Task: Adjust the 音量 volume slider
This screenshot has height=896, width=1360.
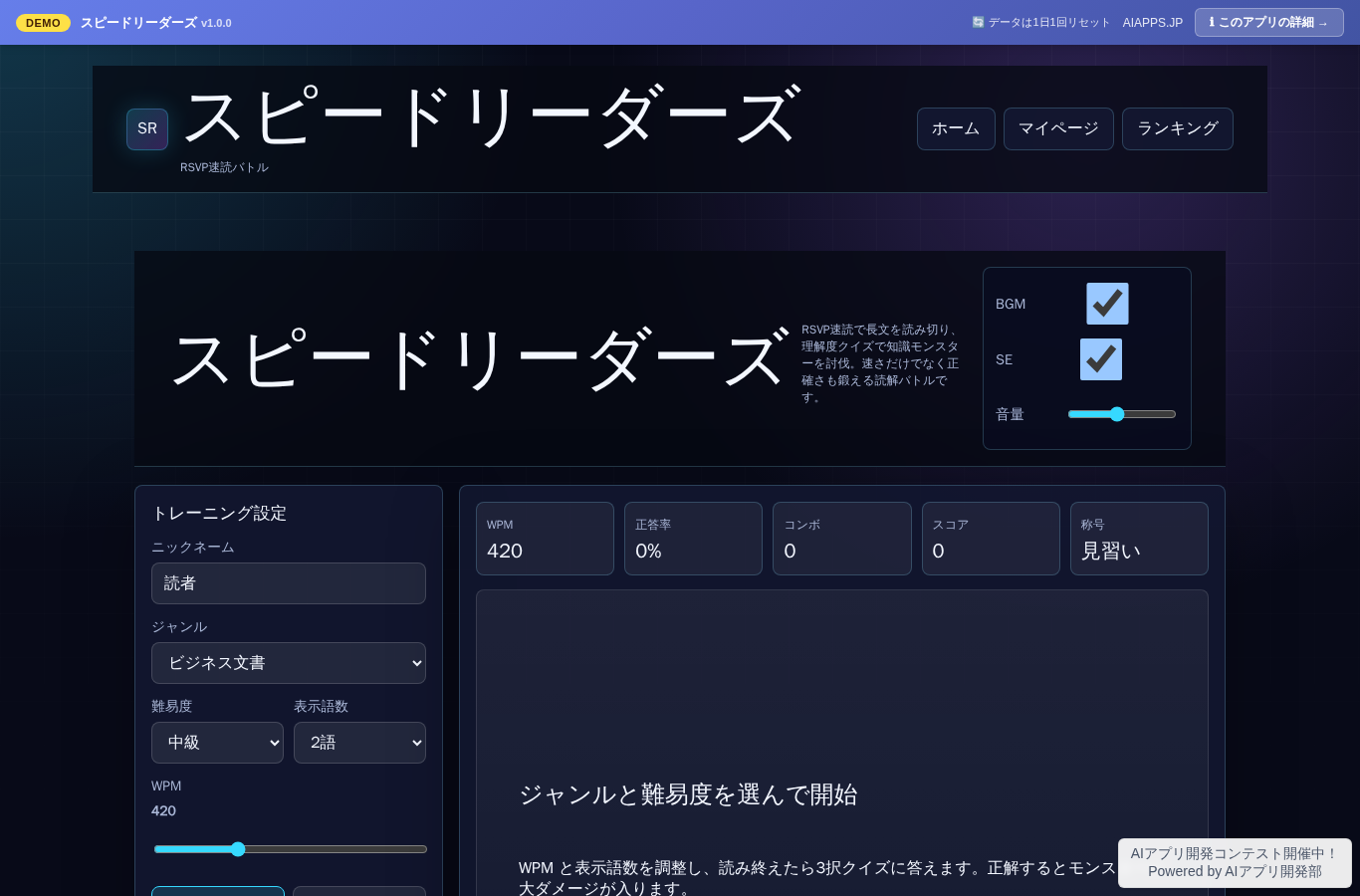Action: point(1122,414)
